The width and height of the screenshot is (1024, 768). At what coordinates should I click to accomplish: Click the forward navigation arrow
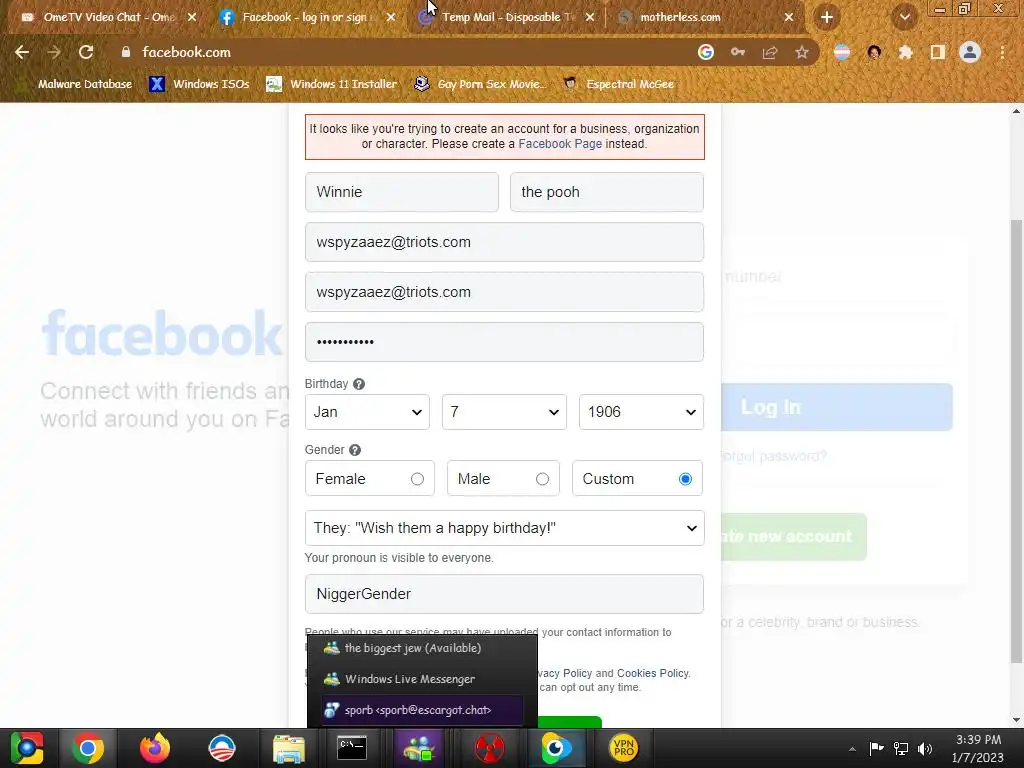(x=54, y=52)
